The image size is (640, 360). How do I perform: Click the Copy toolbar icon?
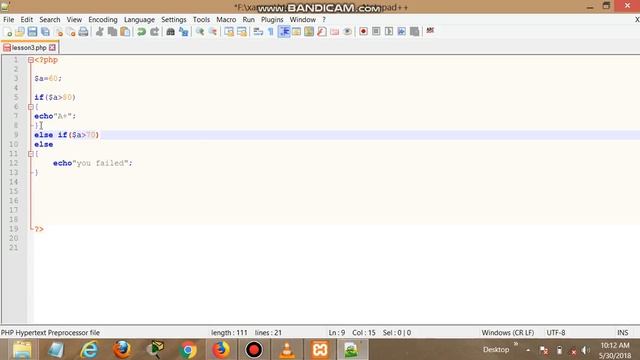112,32
